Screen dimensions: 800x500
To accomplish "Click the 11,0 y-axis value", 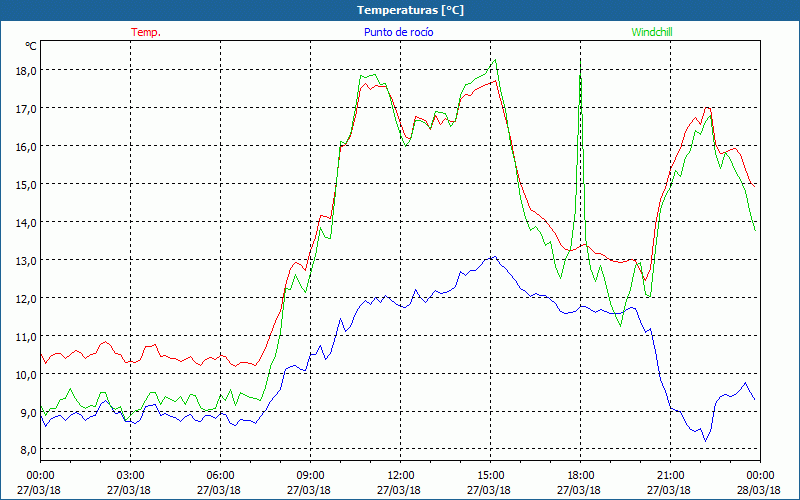I will (x=27, y=336).
